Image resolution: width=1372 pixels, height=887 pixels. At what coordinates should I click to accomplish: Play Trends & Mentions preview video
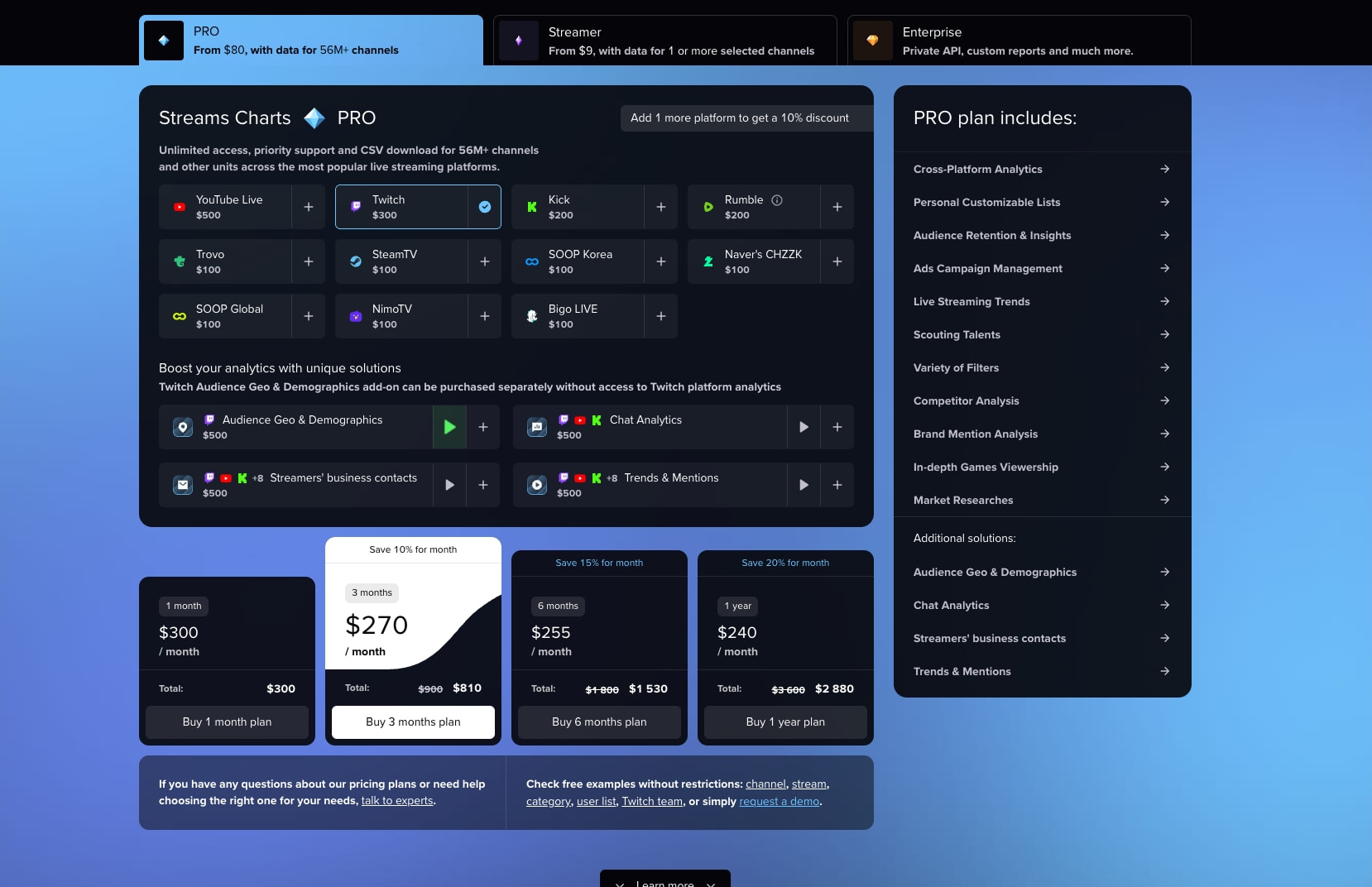coord(804,485)
